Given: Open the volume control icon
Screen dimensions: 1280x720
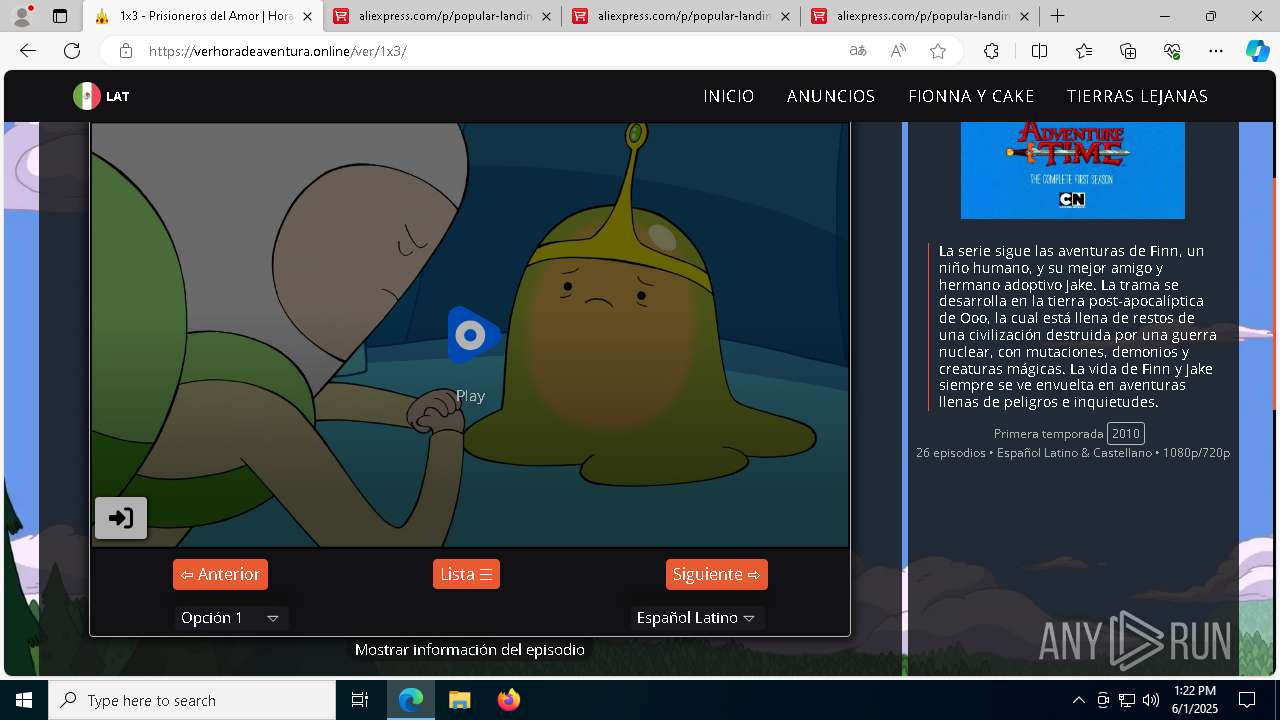Looking at the screenshot, I should click(x=1150, y=700).
